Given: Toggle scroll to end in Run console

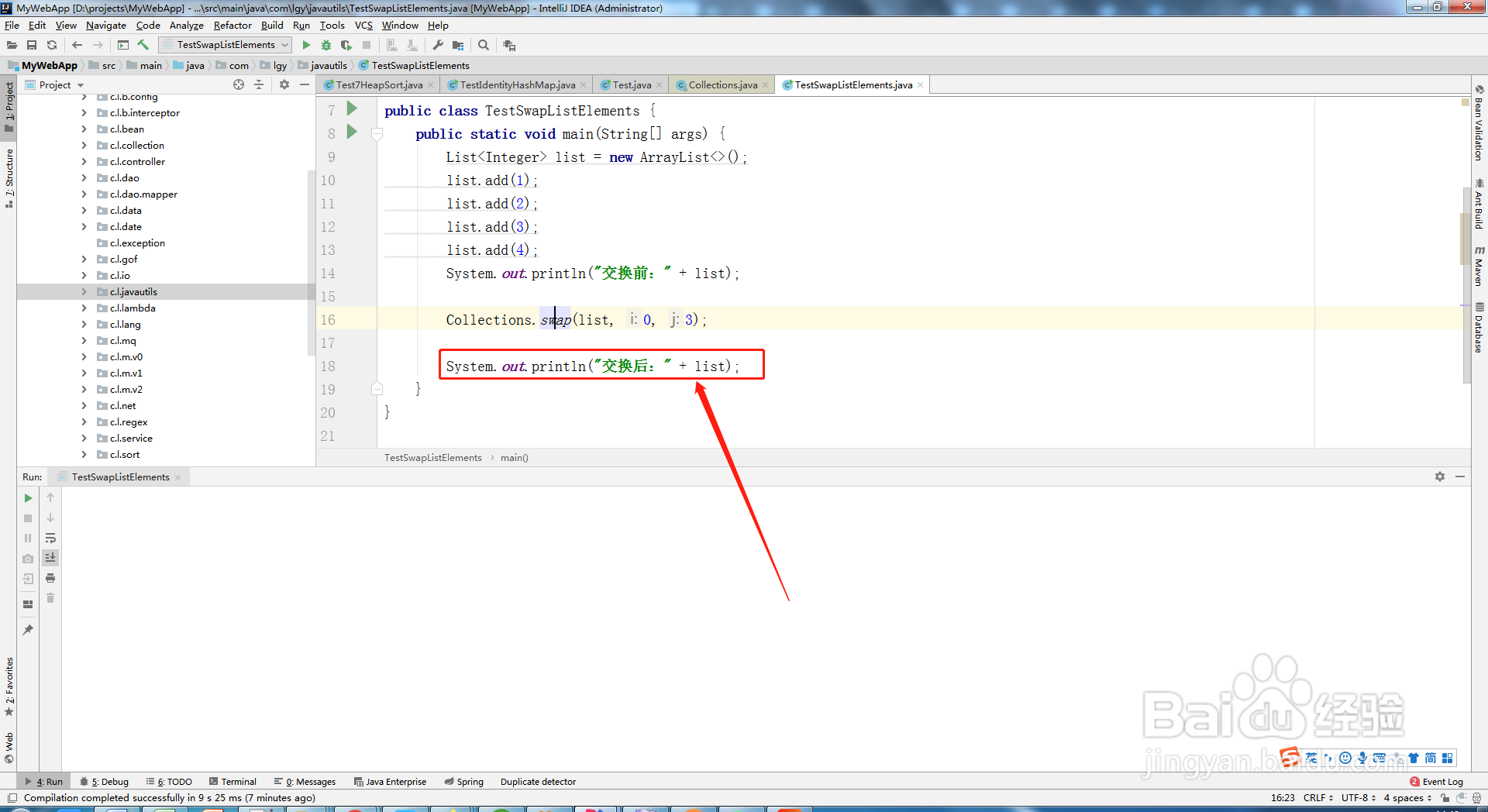Looking at the screenshot, I should point(50,558).
